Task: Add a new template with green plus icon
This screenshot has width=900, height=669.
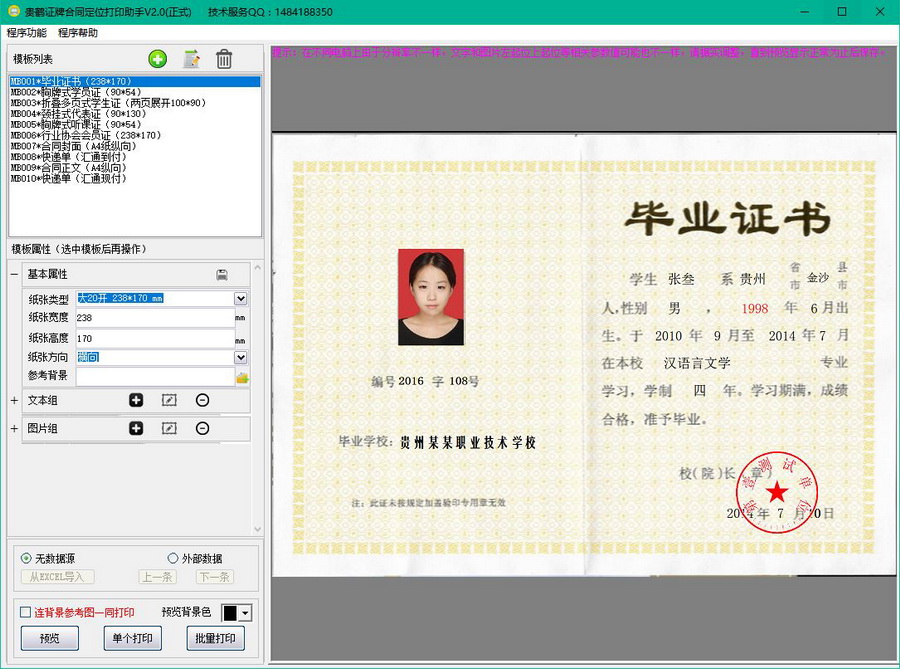Action: pos(157,59)
